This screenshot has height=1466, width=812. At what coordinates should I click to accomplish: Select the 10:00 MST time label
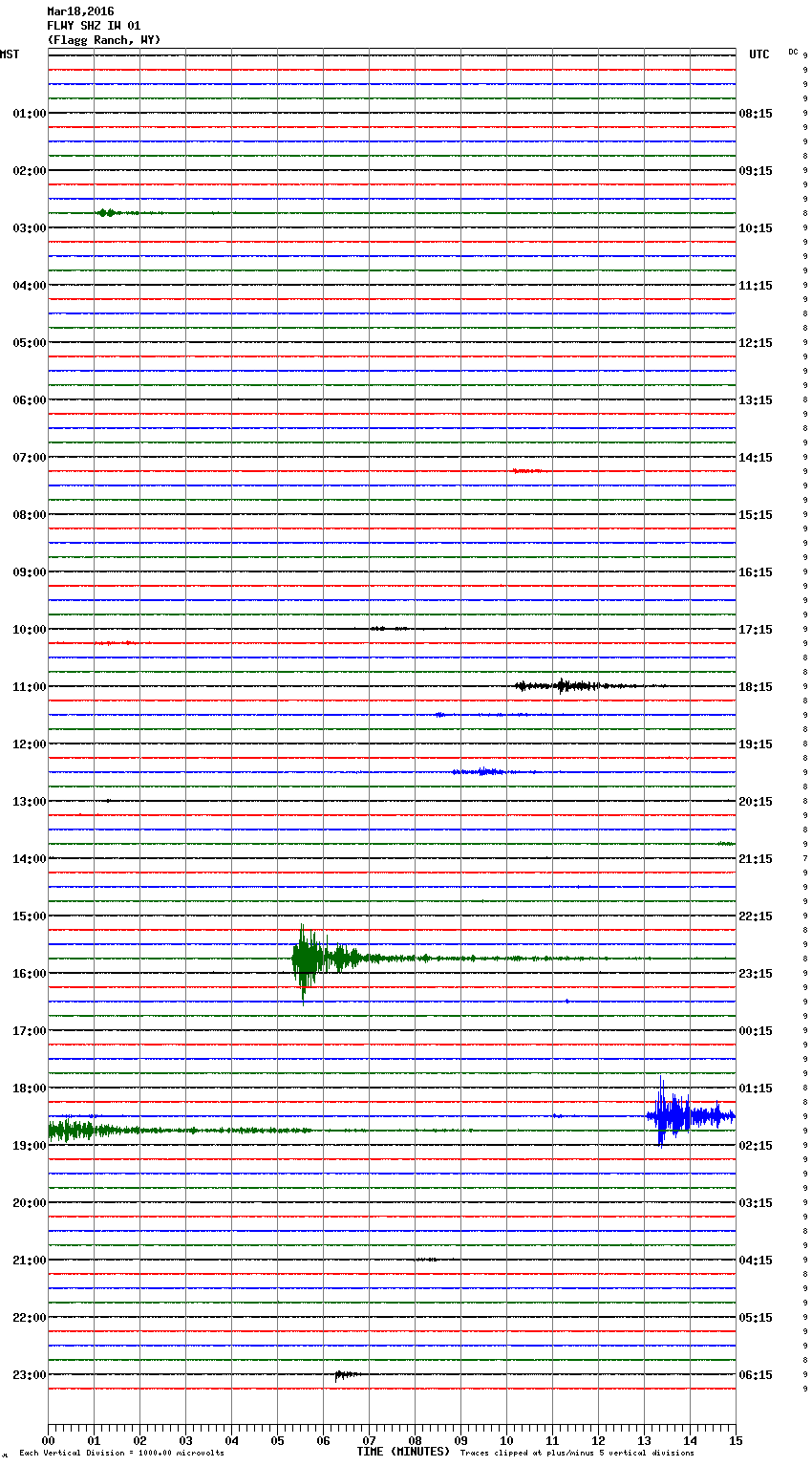coord(30,629)
